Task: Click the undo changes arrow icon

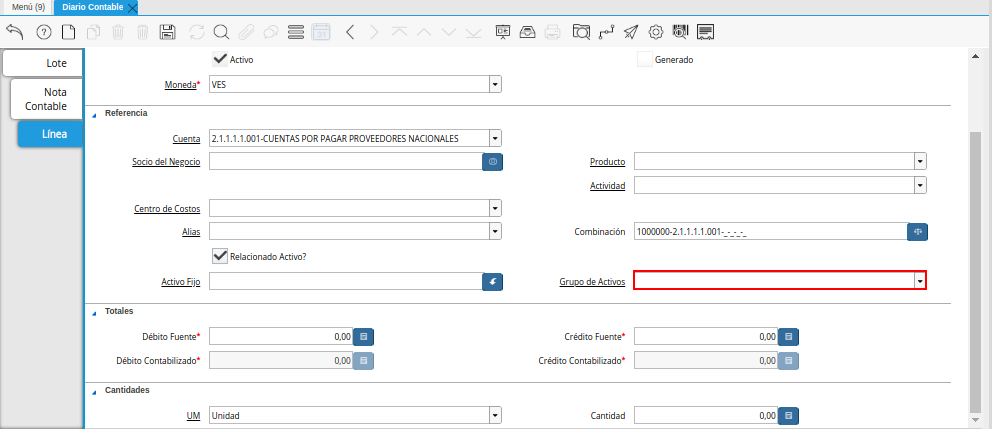Action: [14, 32]
